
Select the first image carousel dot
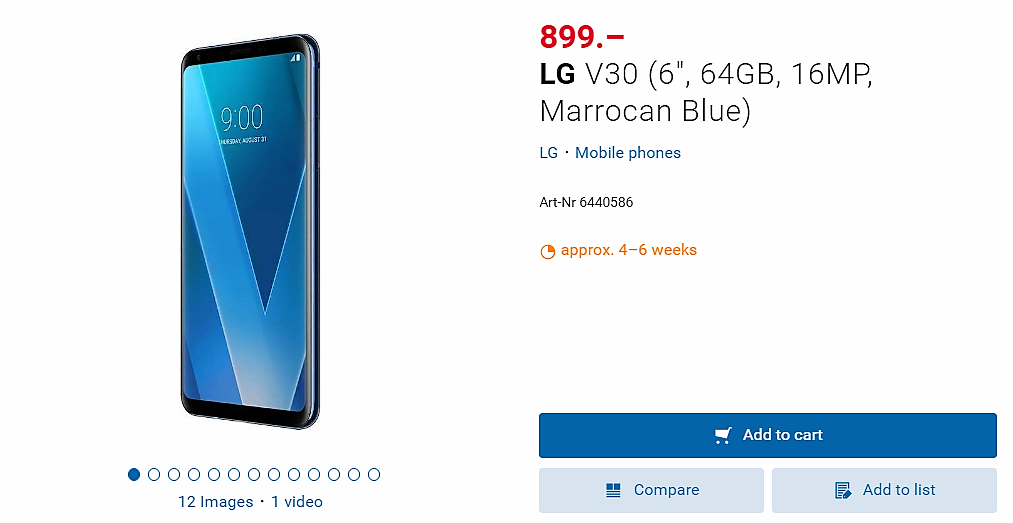(134, 474)
